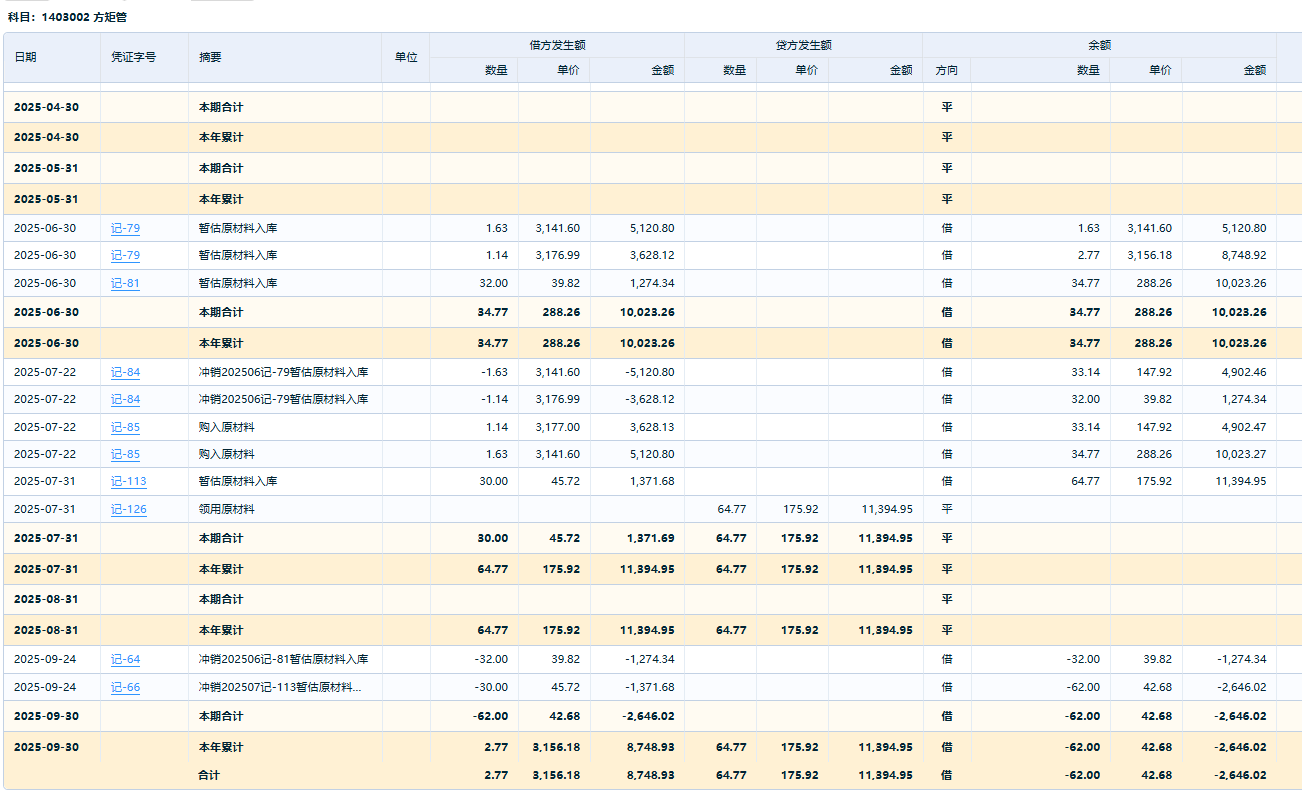
Task: Open voucher link 记-81
Action: coord(125,284)
